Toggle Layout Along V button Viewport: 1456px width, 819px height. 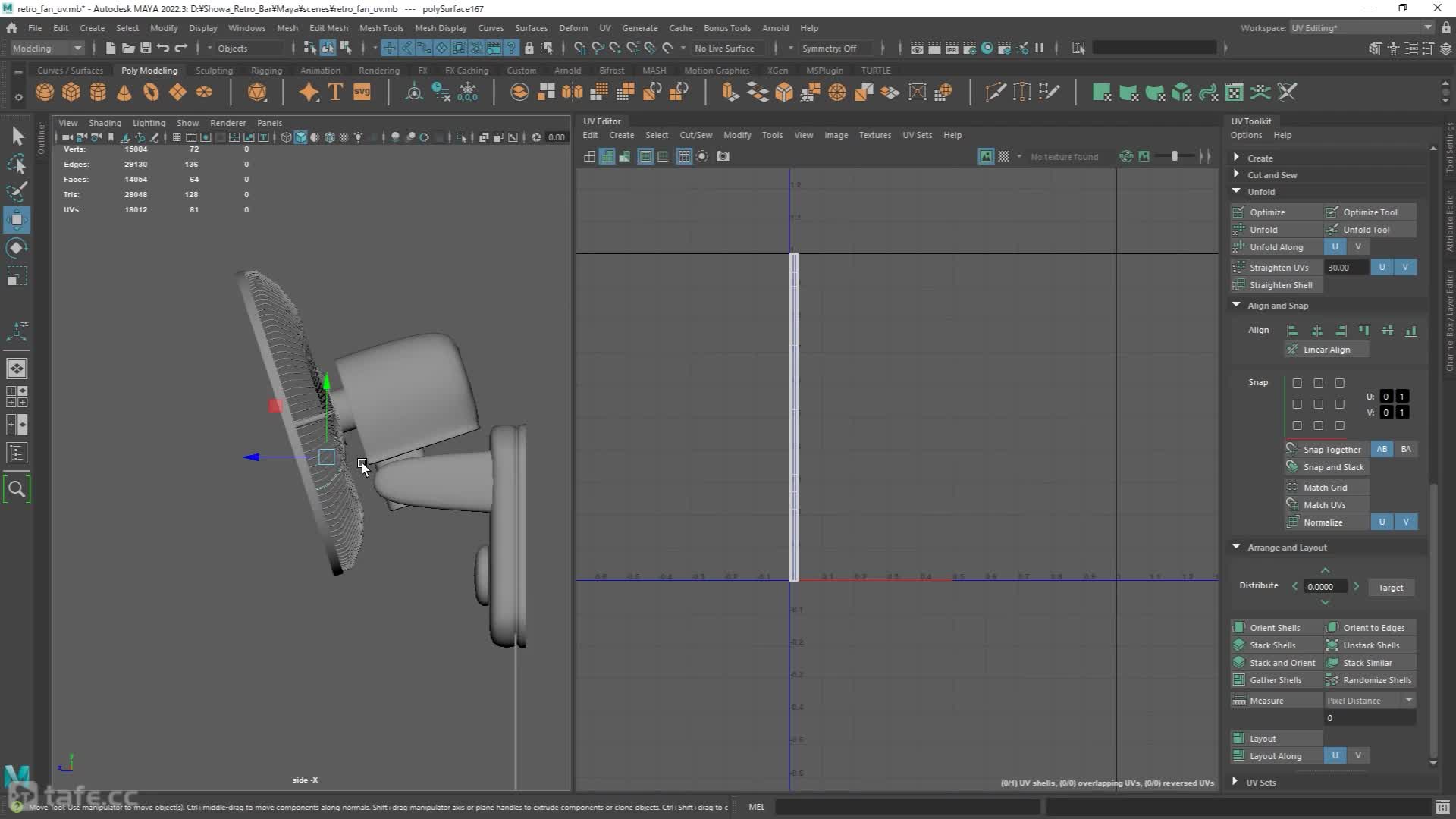[x=1358, y=756]
